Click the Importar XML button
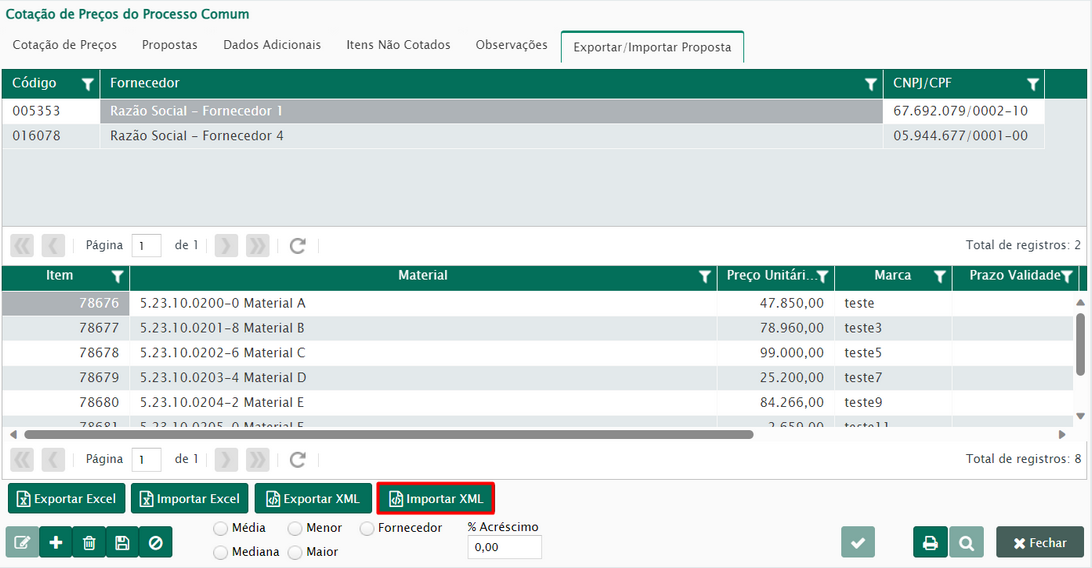Image resolution: width=1092 pixels, height=568 pixels. pyautogui.click(x=435, y=498)
